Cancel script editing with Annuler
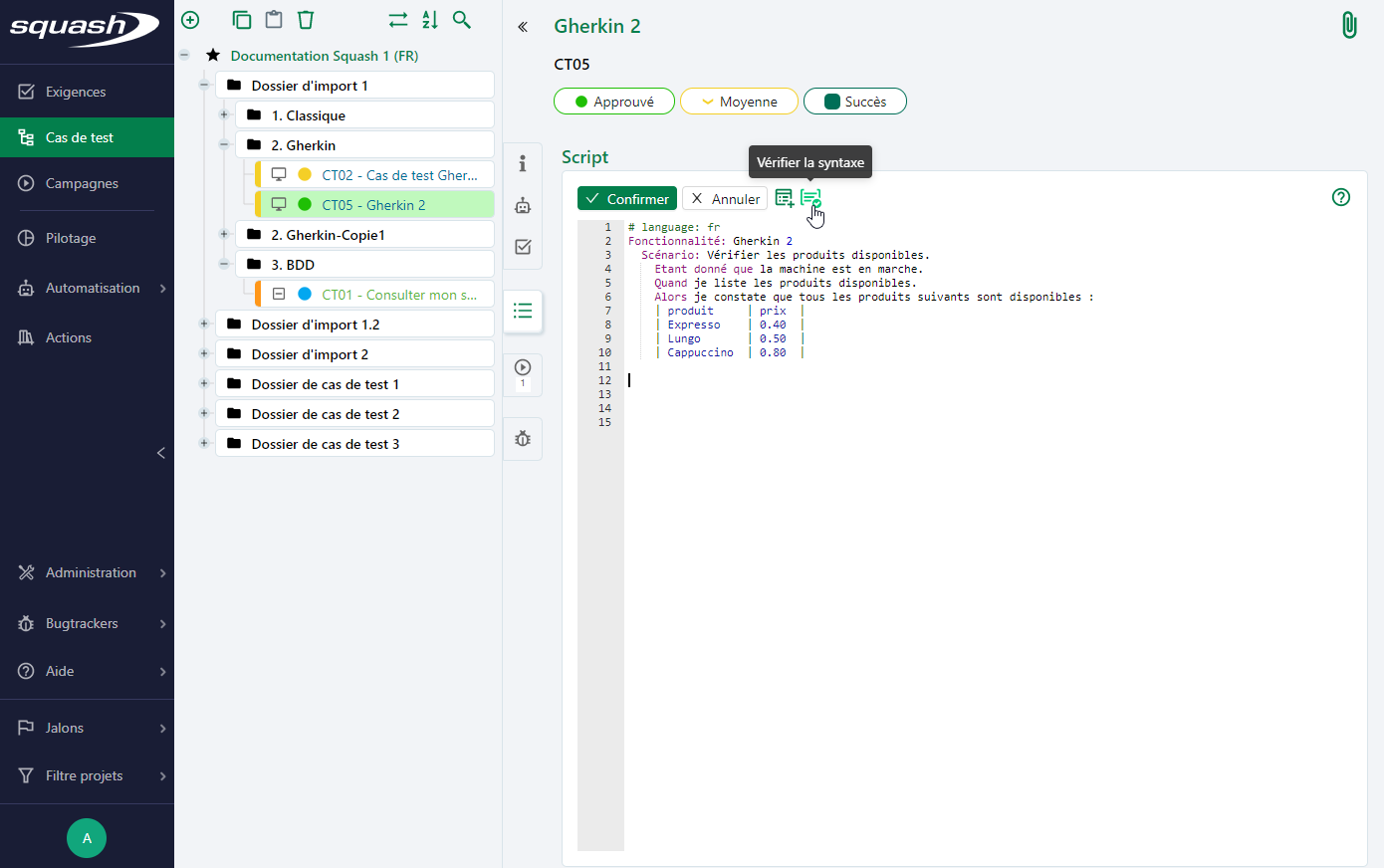 (x=725, y=199)
